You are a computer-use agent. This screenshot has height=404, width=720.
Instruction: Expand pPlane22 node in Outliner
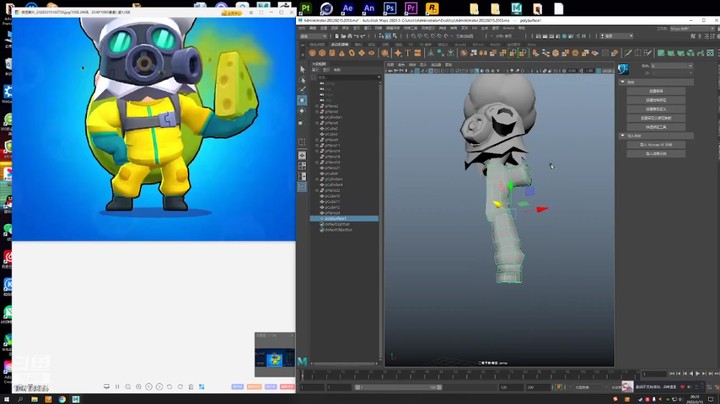click(x=317, y=190)
